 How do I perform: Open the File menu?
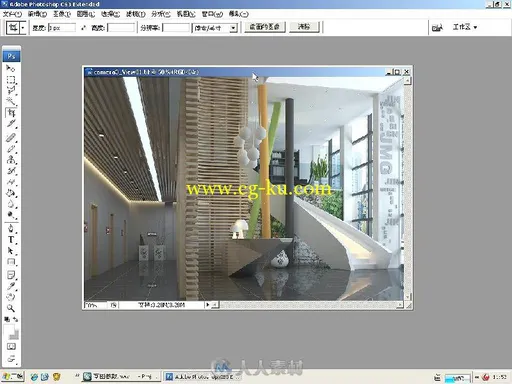(12, 14)
